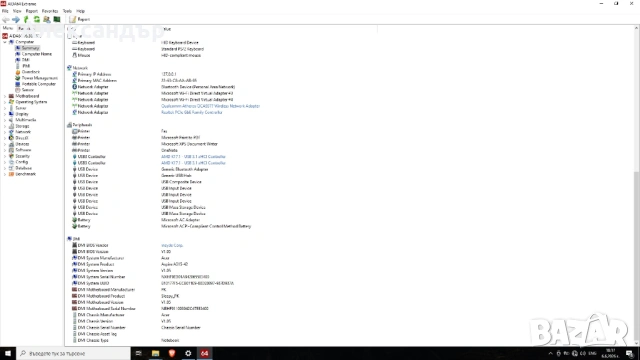Select the Security tree item
Viewport: 640px width, 360px height.
[x=22, y=156]
